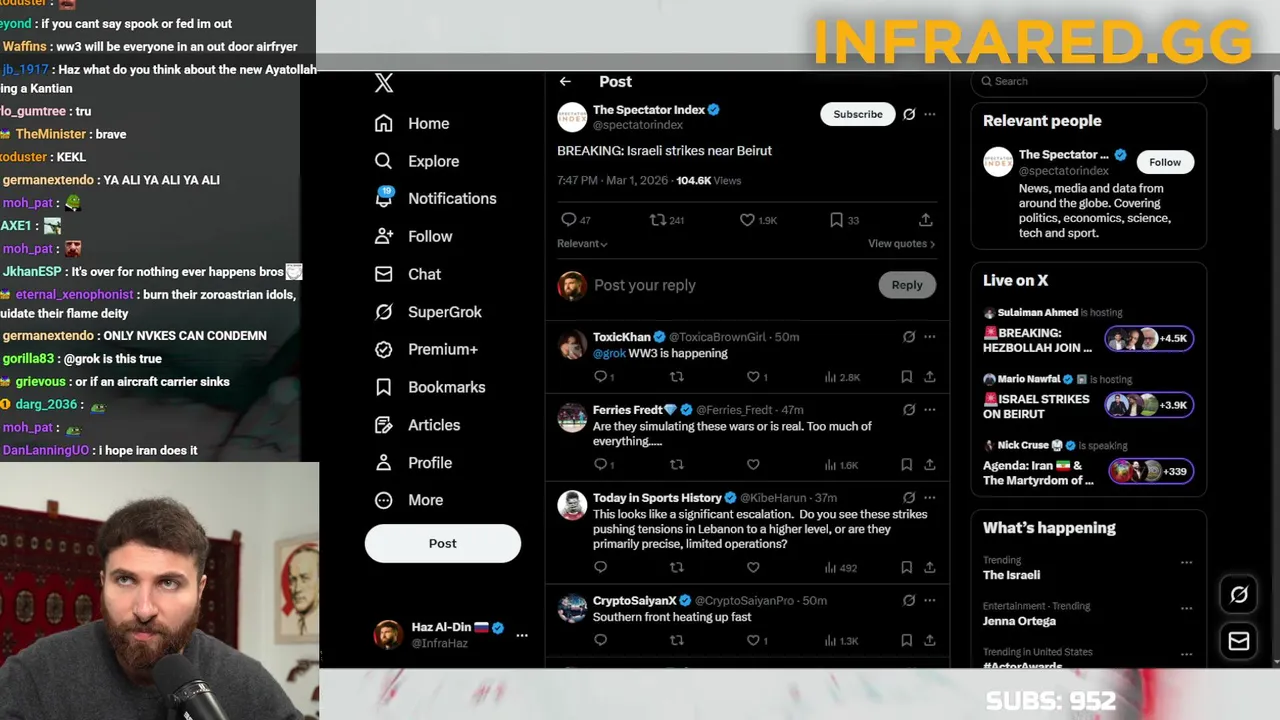Image resolution: width=1280 pixels, height=720 pixels.
Task: Go to Home in sidebar
Action: point(412,123)
